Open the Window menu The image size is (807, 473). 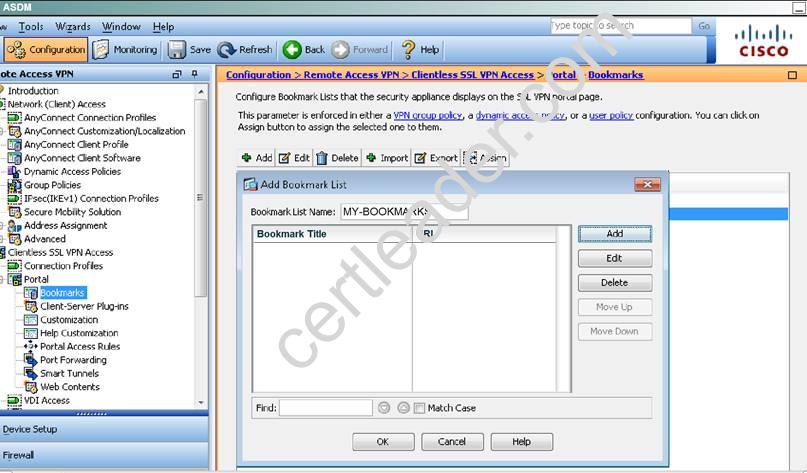(121, 27)
